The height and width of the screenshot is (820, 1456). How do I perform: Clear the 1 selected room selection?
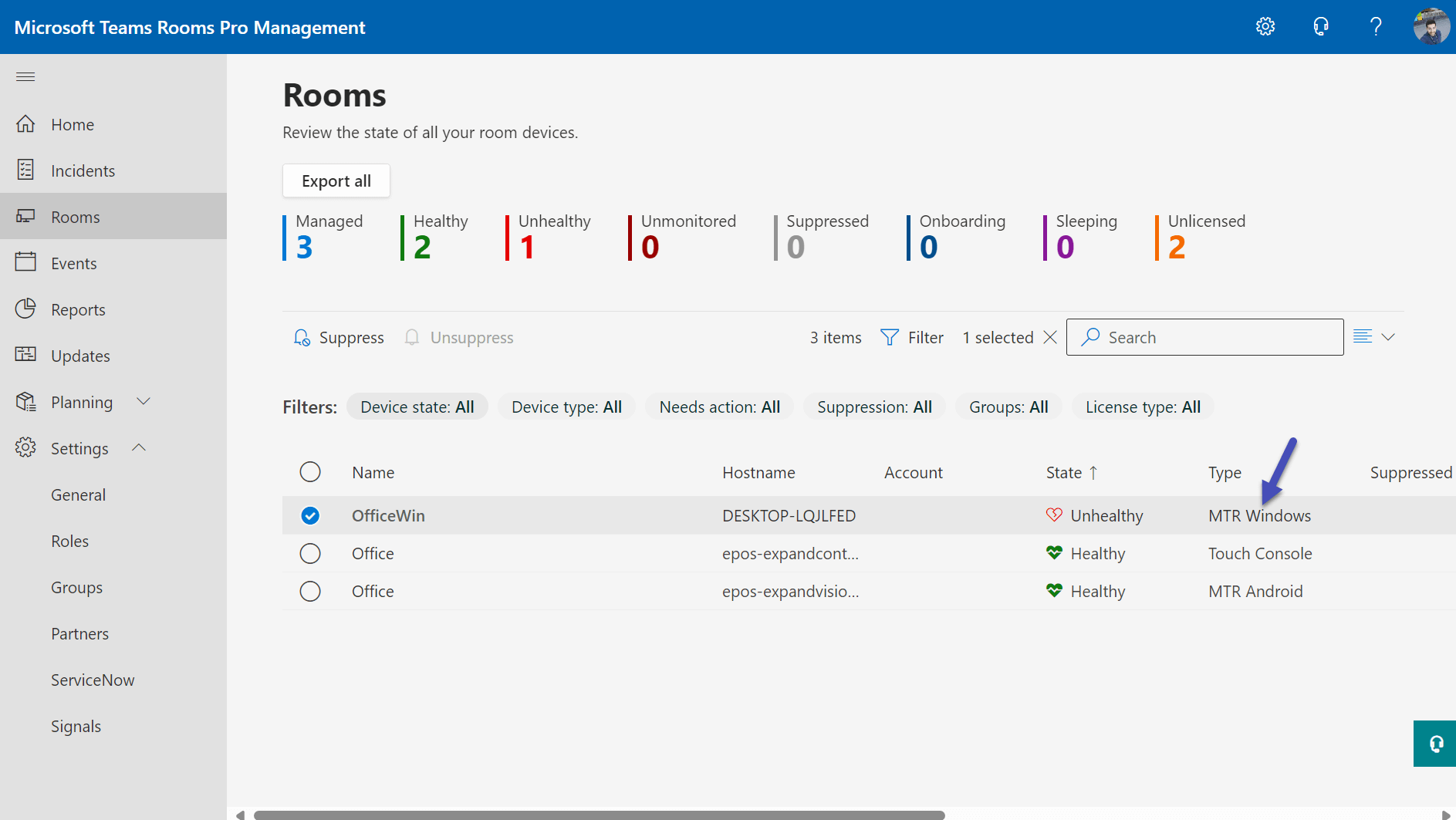1049,337
